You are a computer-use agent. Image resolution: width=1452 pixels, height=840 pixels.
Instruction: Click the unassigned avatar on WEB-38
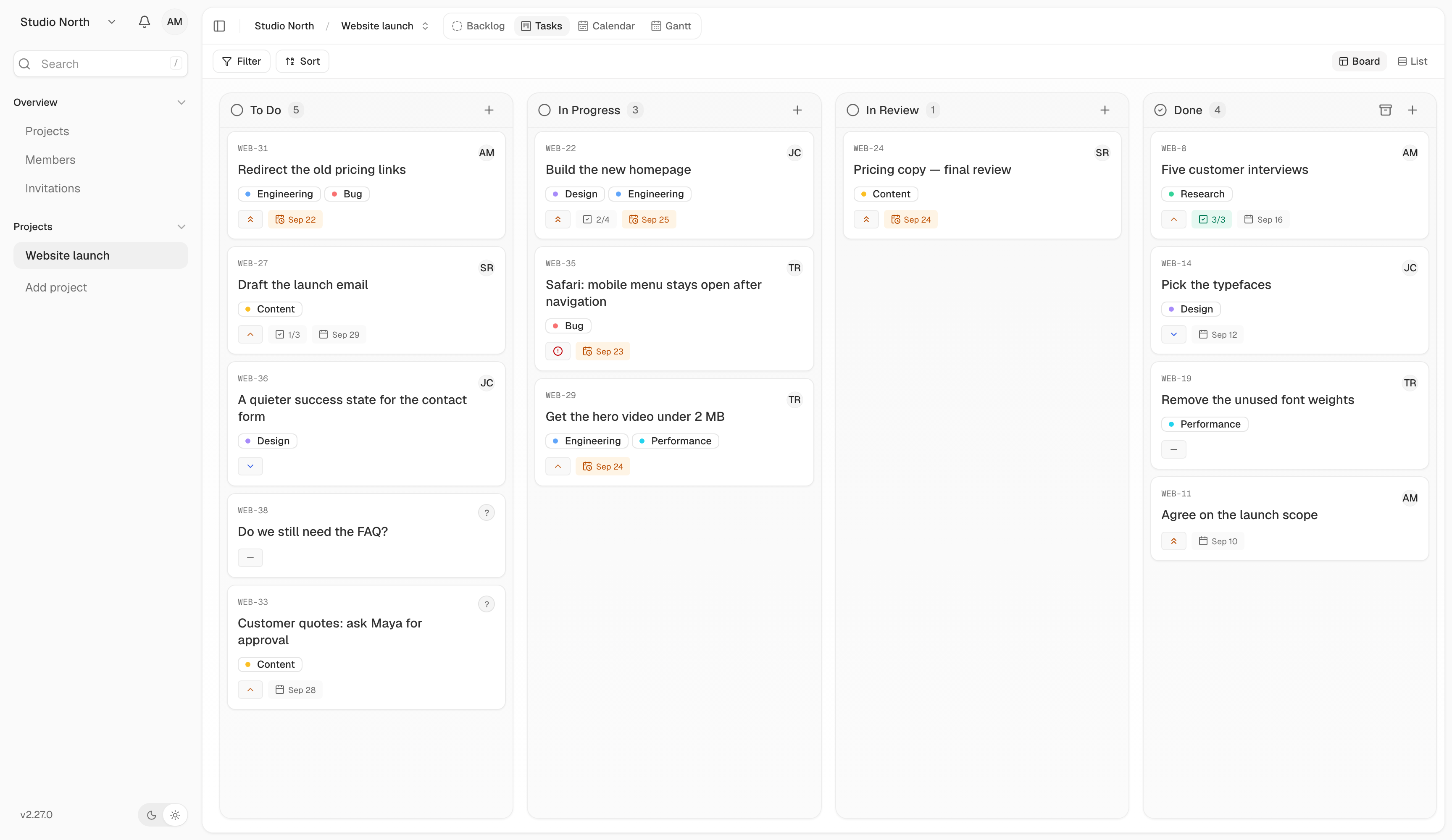tap(486, 513)
